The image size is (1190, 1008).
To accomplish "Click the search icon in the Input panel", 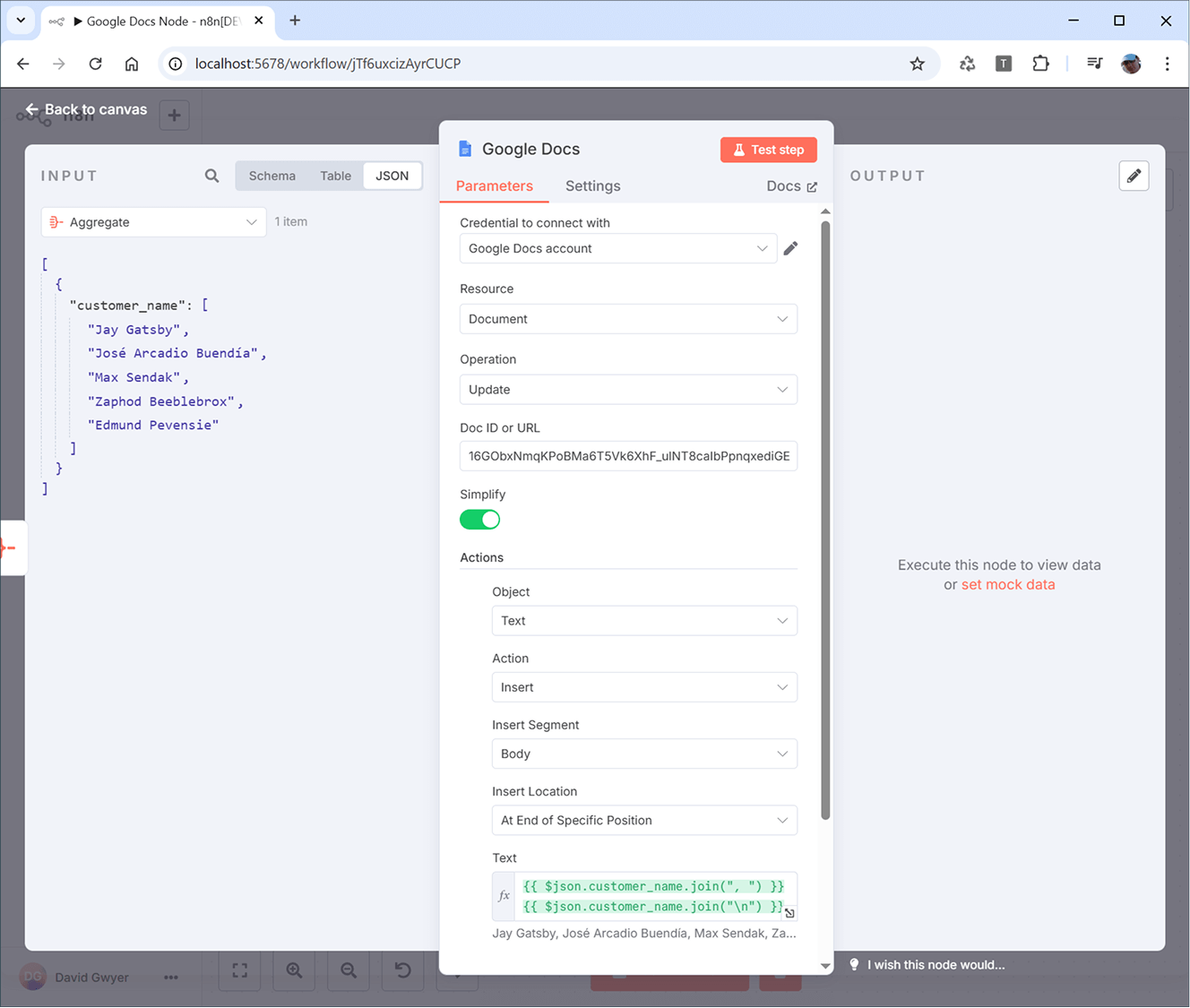I will click(211, 176).
